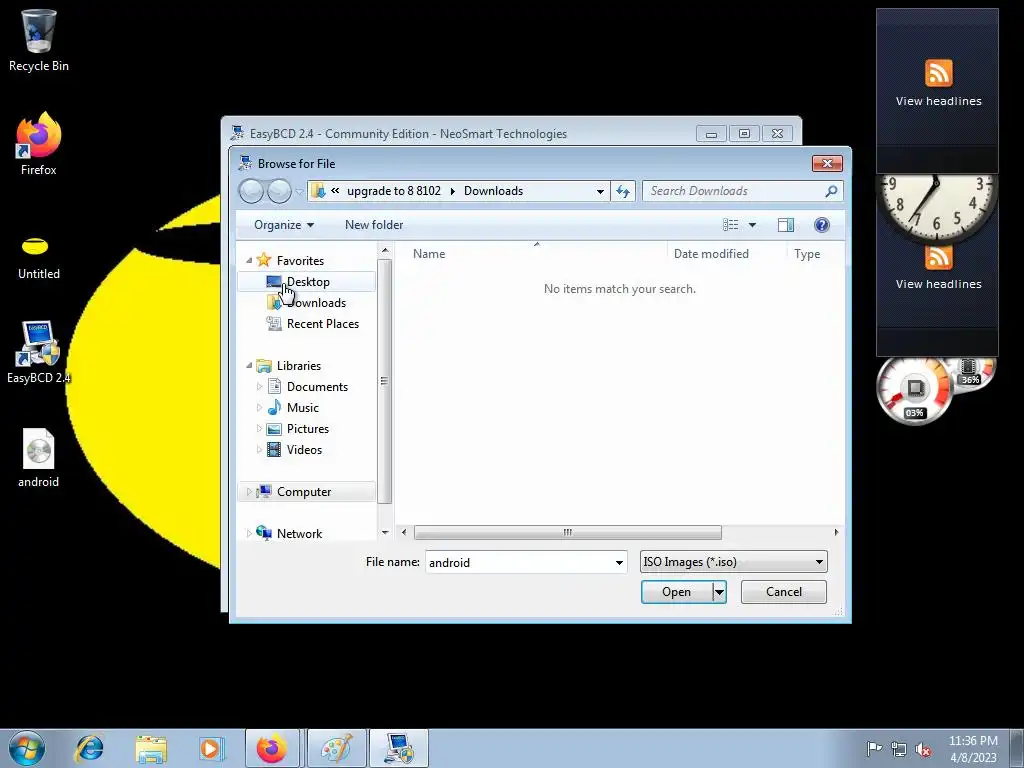Open the File name dropdown list
This screenshot has width=1024, height=768.
tap(618, 562)
